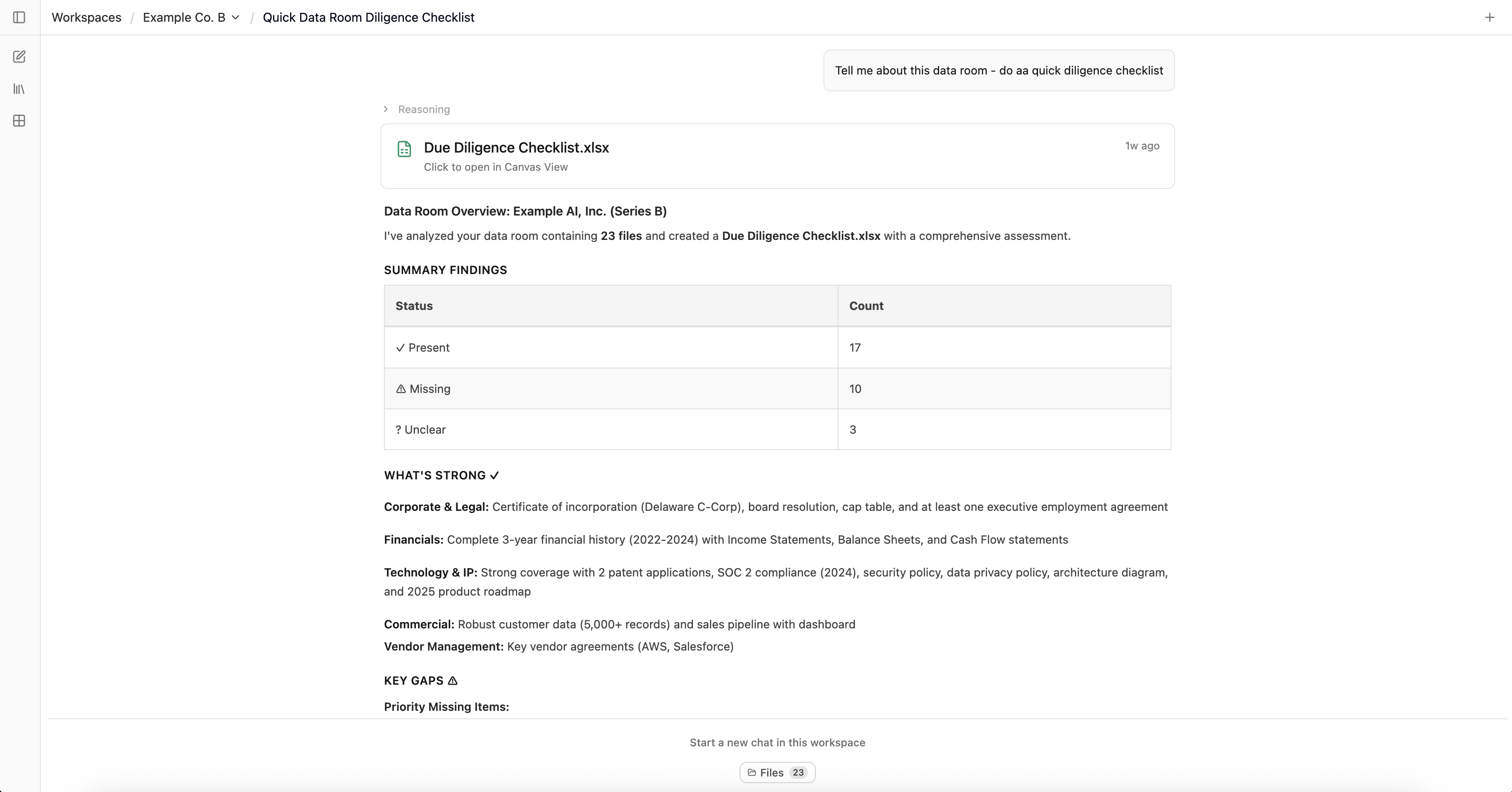Start a new chat using the compose icon
Viewport: 1512px width, 792px height.
coord(20,56)
